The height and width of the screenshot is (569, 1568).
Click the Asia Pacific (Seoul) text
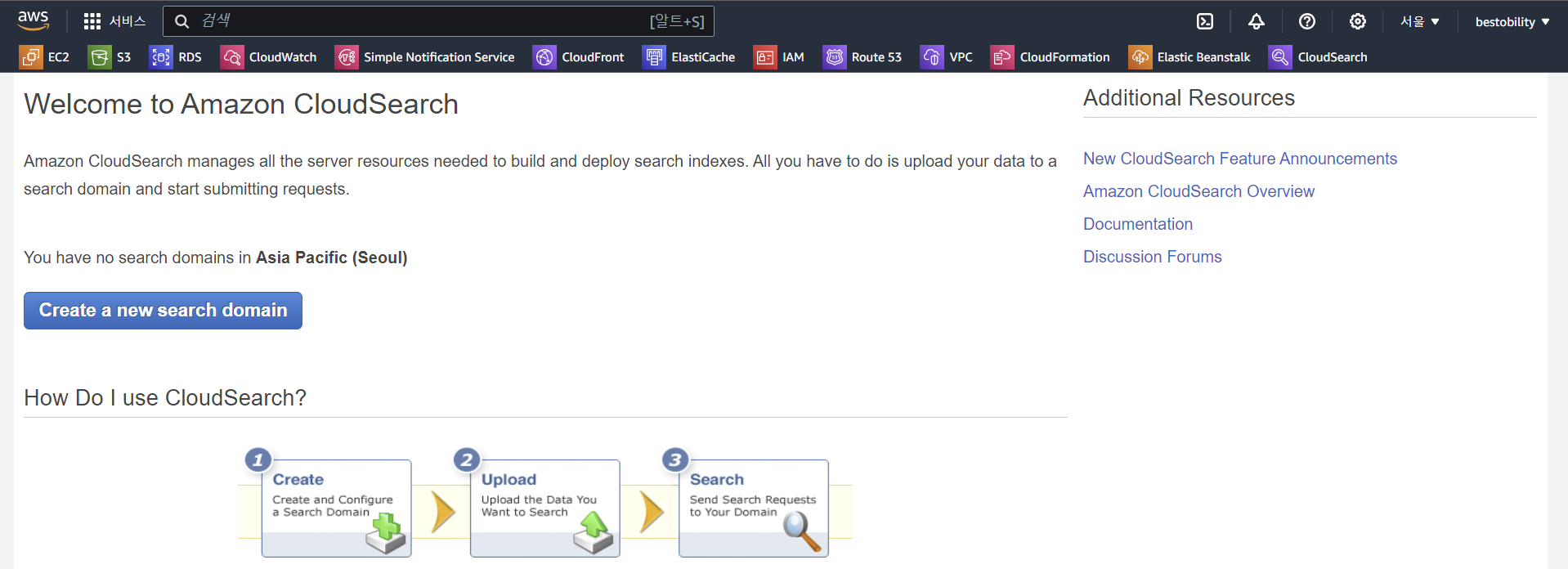tap(331, 258)
